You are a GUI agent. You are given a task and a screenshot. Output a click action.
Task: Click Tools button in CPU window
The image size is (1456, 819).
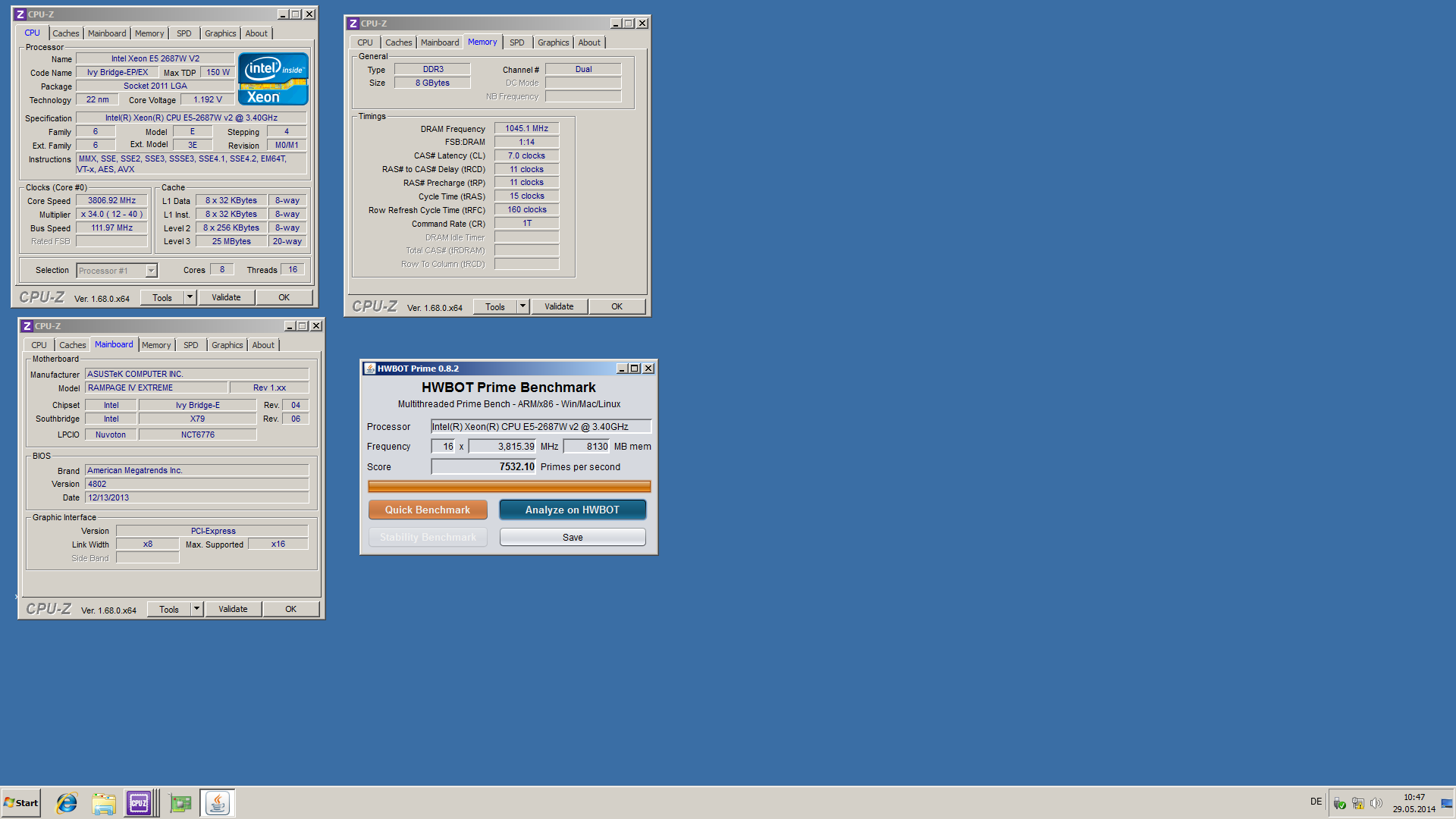tap(162, 297)
